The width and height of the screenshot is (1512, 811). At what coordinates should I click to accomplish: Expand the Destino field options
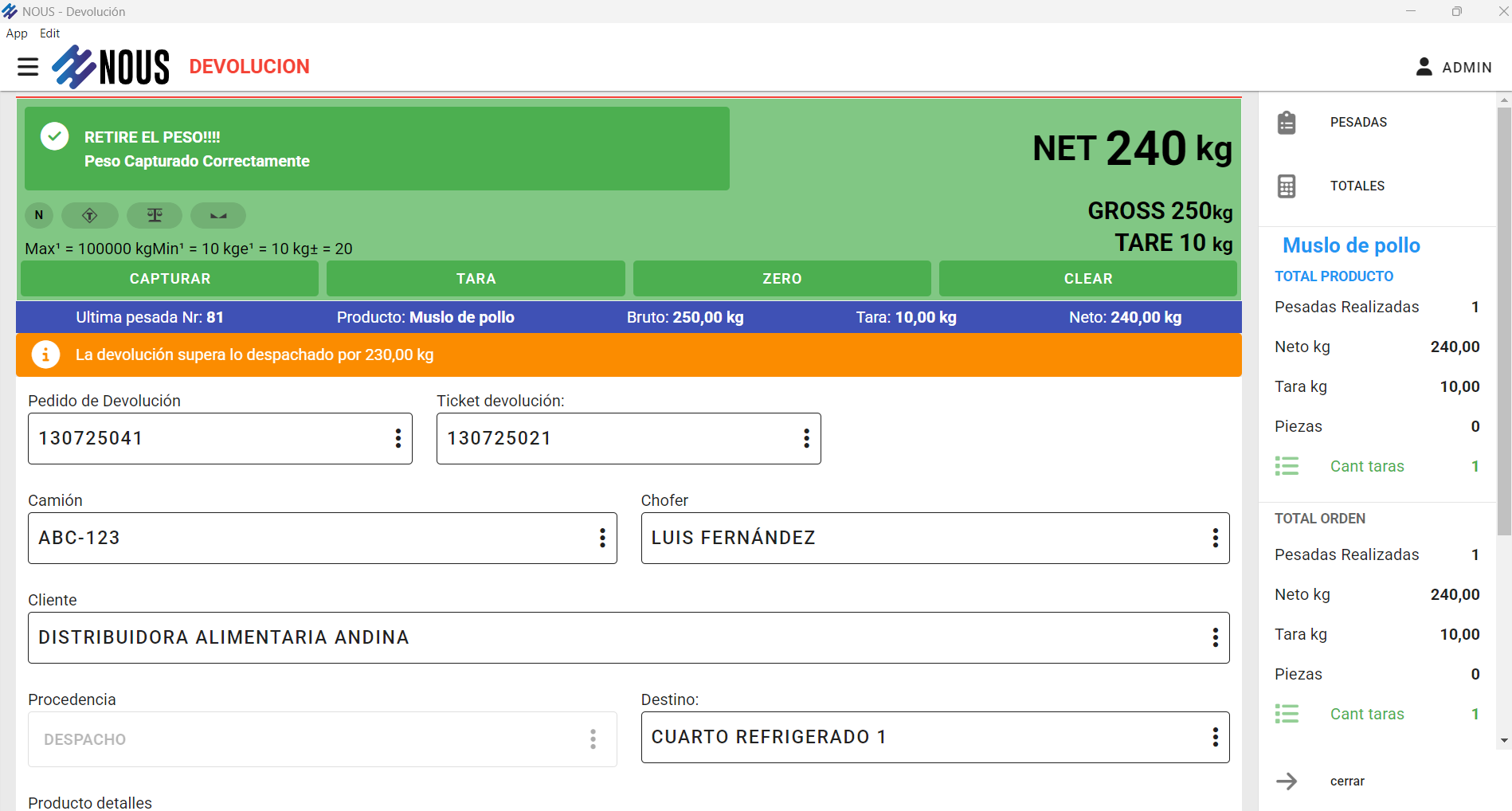pyautogui.click(x=1215, y=737)
